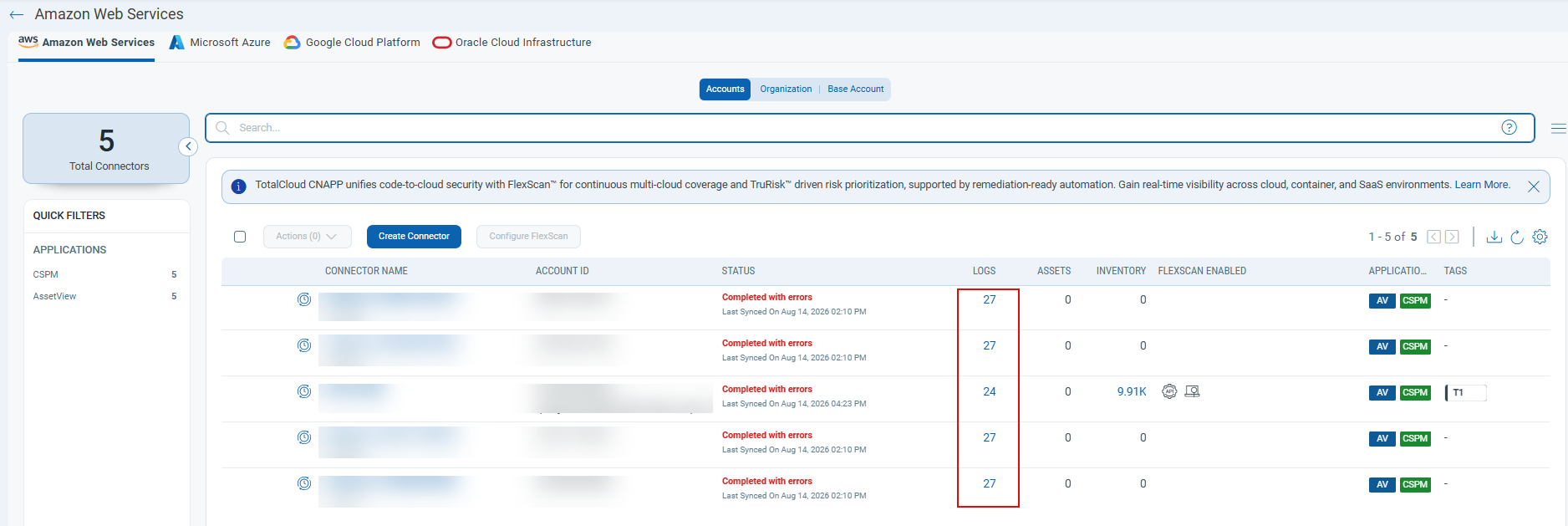Click the STATUS column header
Viewport: 1568px width, 526px height.
coord(738,271)
